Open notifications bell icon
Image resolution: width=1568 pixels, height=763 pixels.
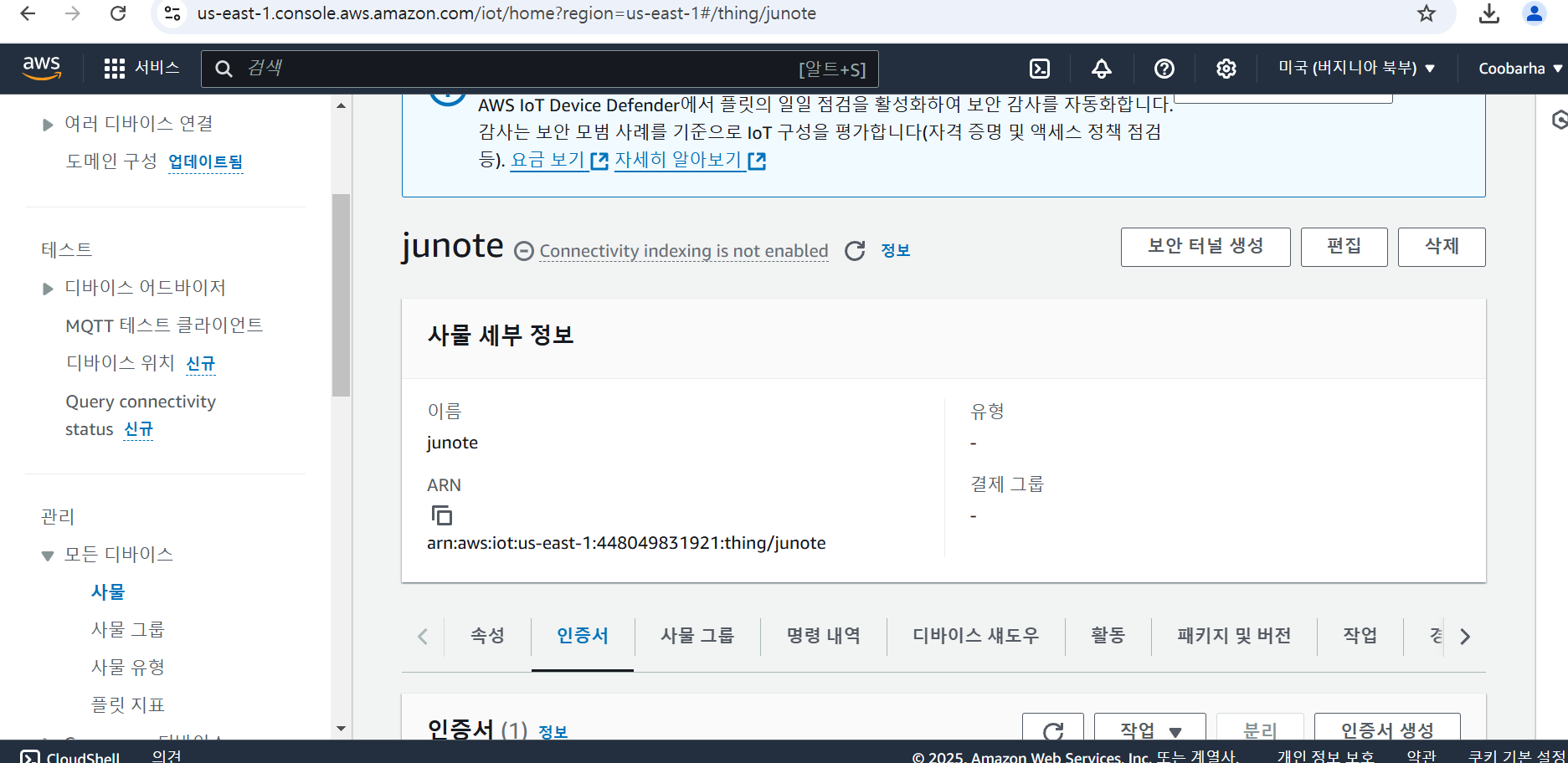coord(1102,69)
